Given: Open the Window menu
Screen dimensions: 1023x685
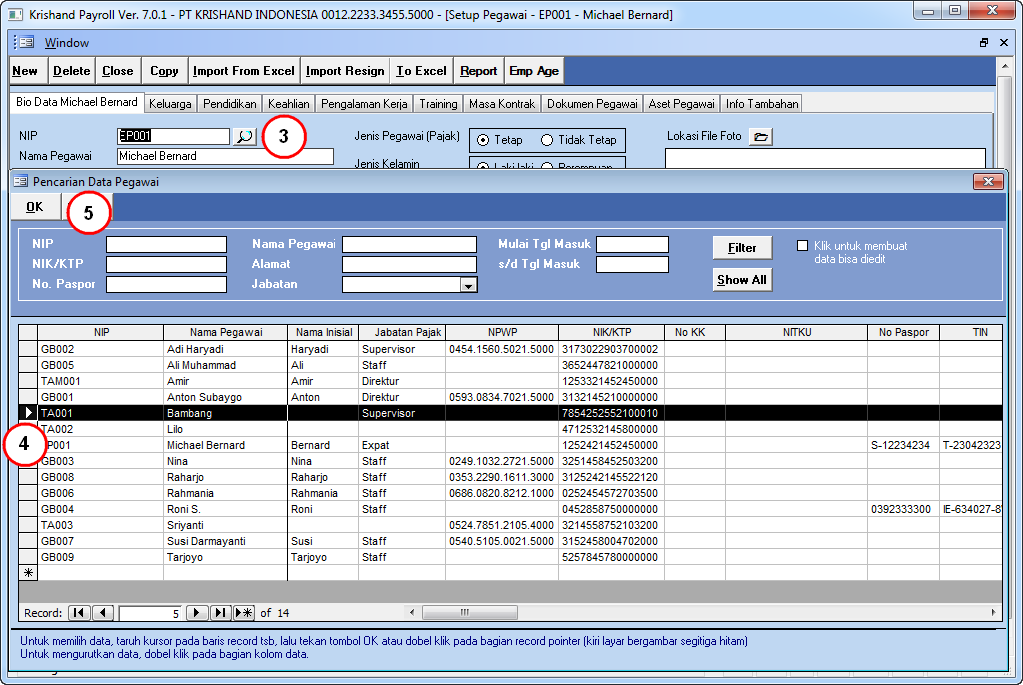Looking at the screenshot, I should (x=66, y=43).
